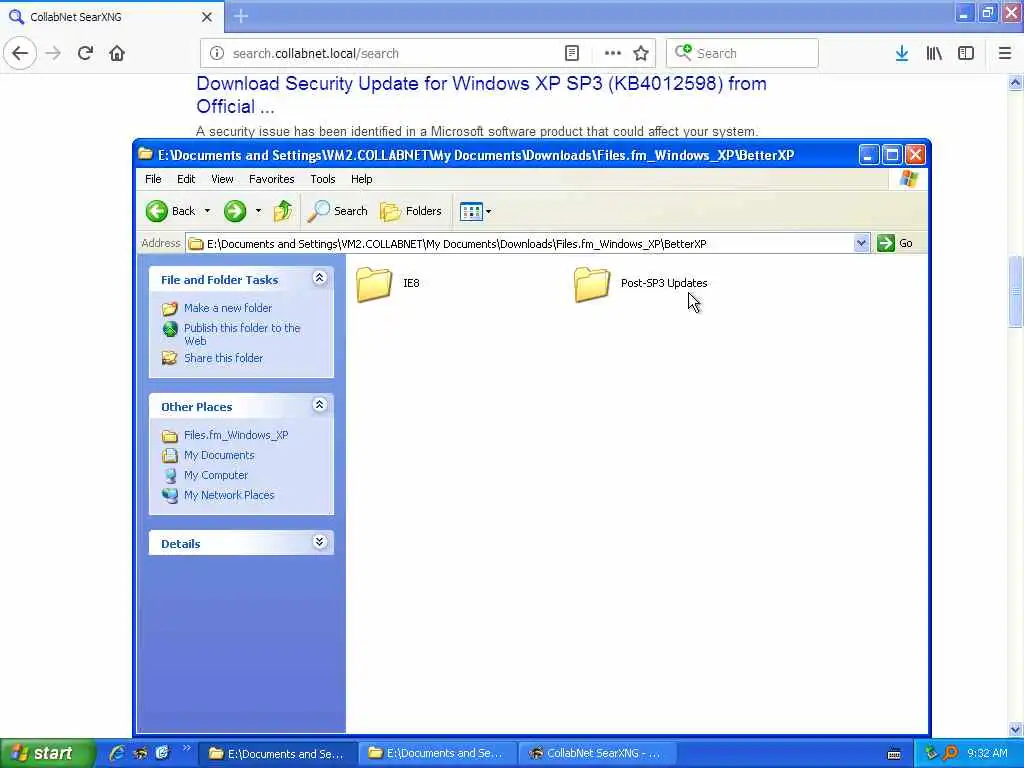Toggle Firefox sidebar view
Image resolution: width=1024 pixels, height=768 pixels.
click(x=966, y=53)
